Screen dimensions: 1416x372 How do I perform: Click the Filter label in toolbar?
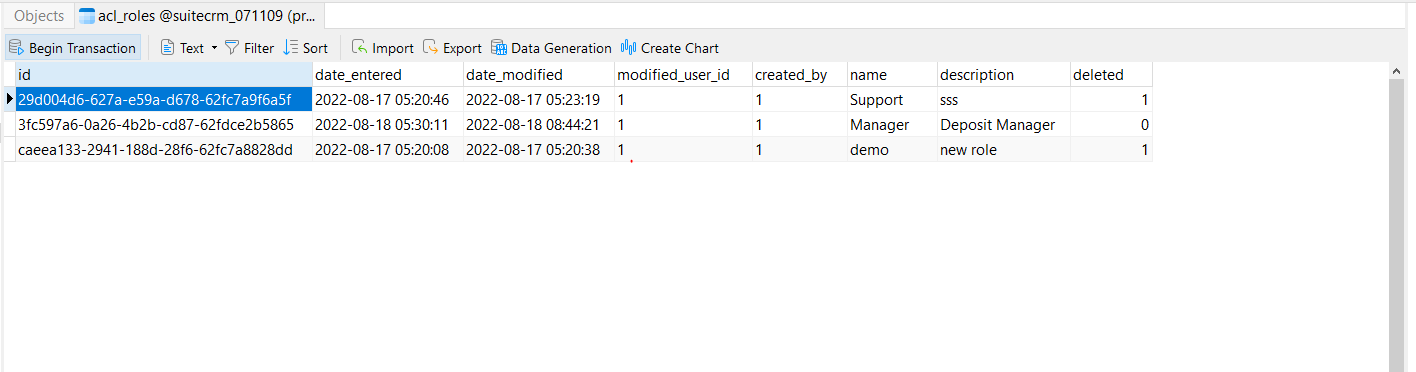coord(259,48)
